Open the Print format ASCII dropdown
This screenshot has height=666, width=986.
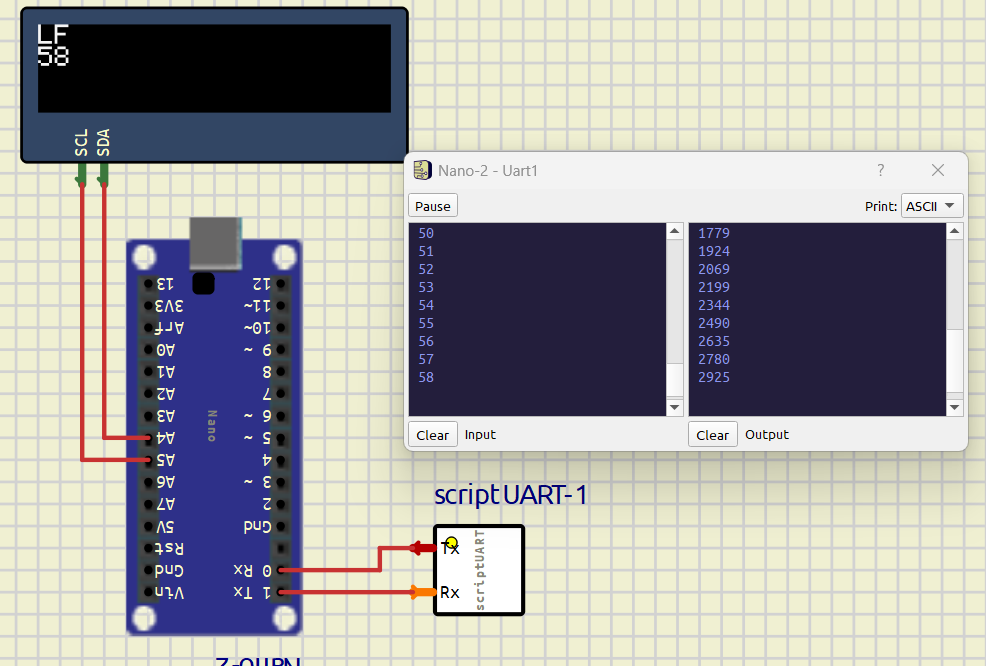(932, 206)
